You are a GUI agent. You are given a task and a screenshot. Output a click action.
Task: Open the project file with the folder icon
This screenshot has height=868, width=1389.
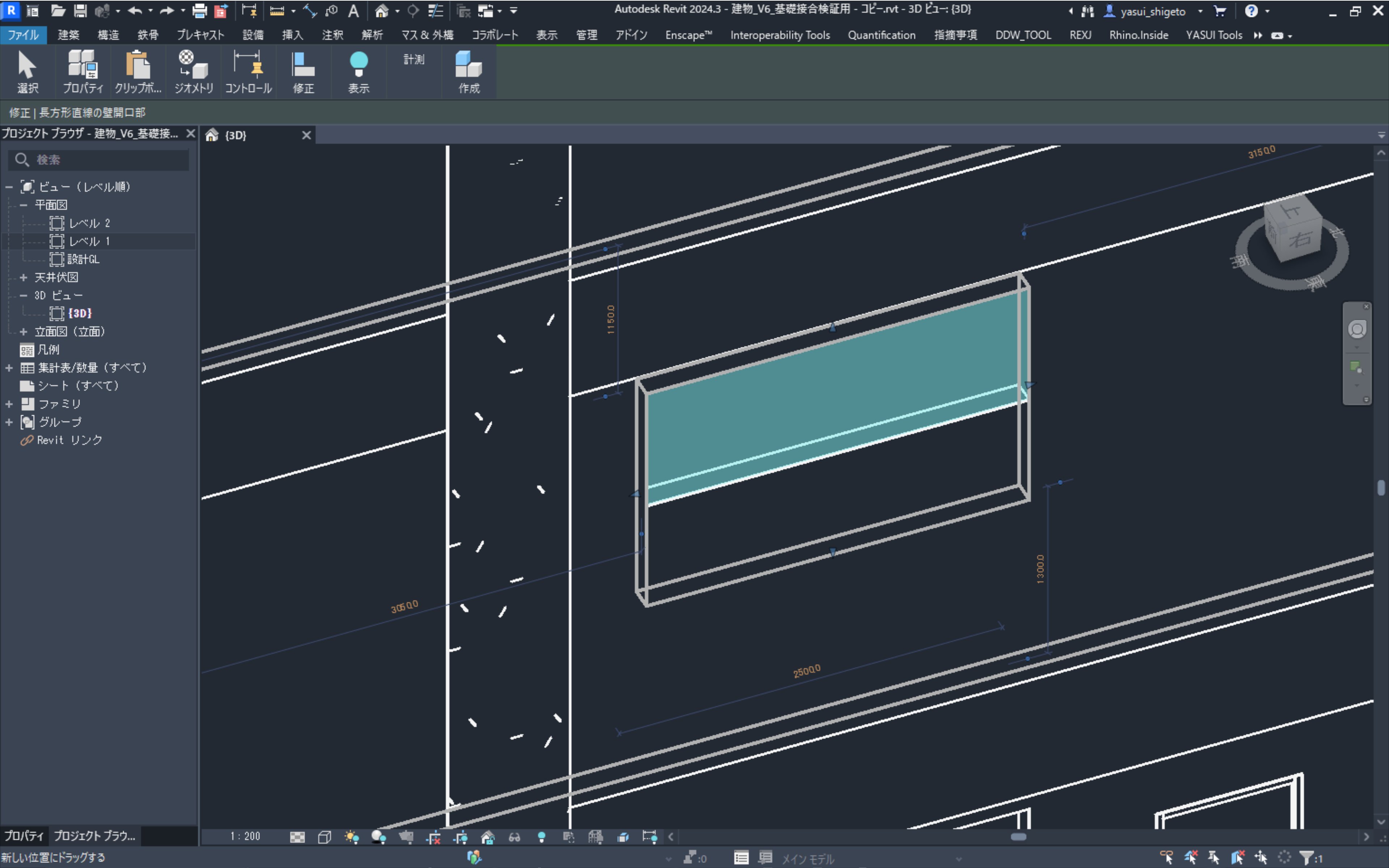point(58,10)
